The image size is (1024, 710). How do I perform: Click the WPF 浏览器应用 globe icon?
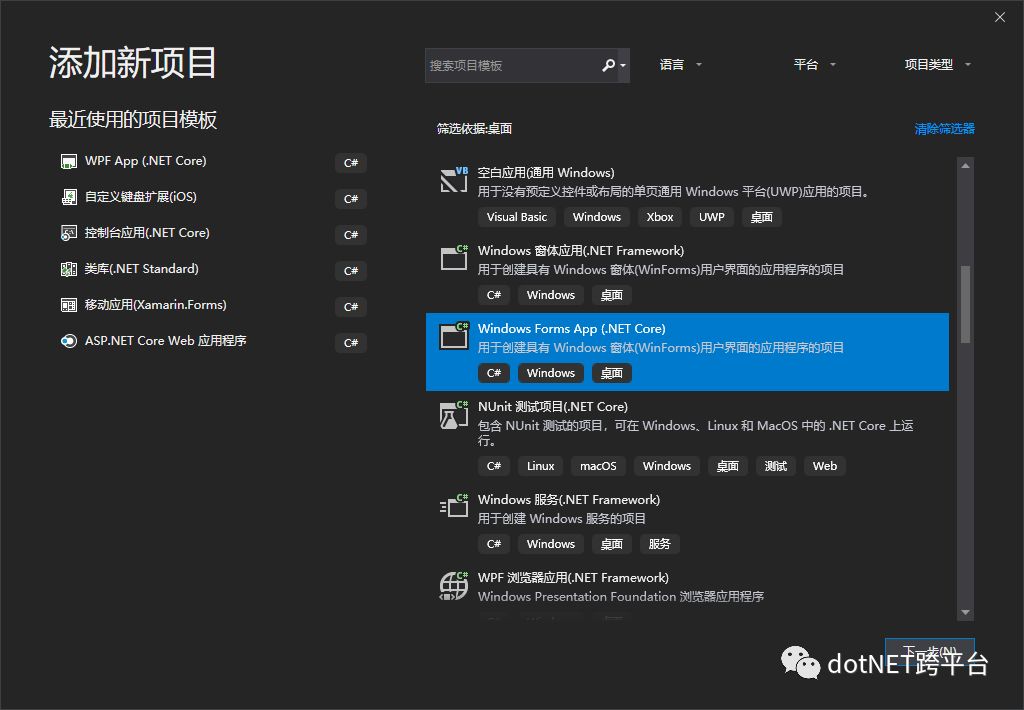tap(454, 585)
